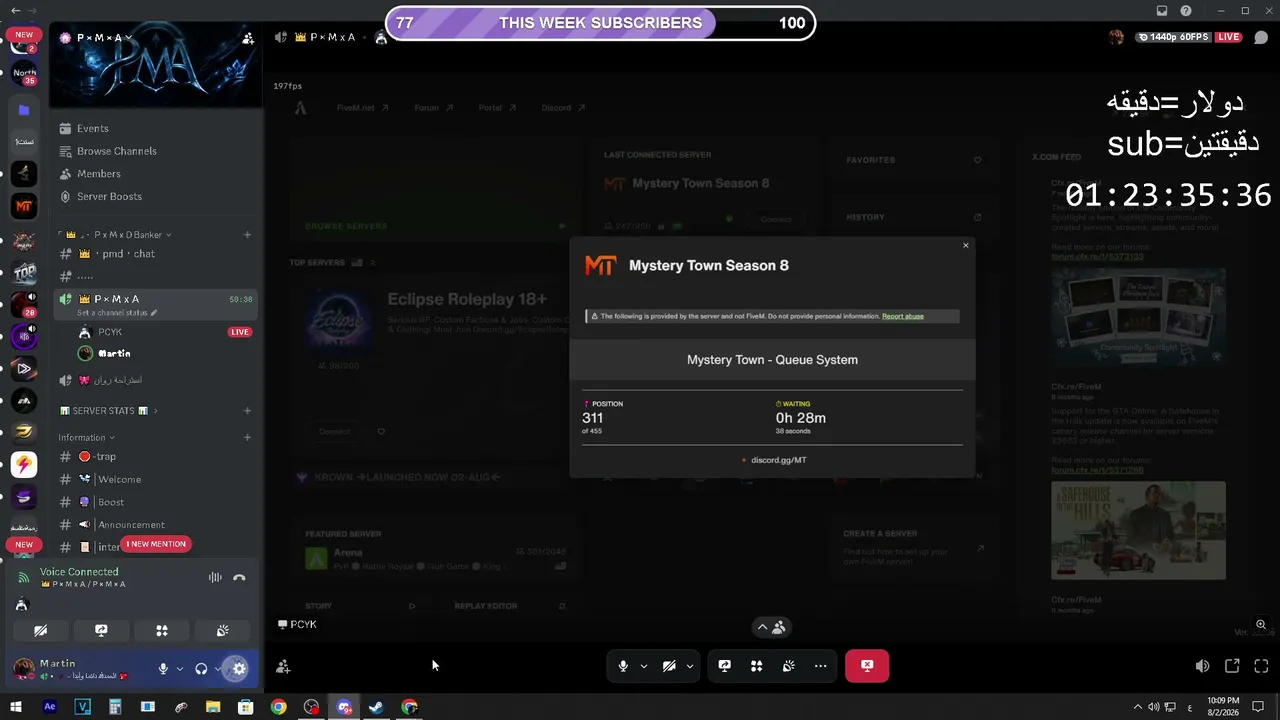Open the TOP server icon in sidebar
Image resolution: width=1280 pixels, height=720 pixels.
click(24, 271)
